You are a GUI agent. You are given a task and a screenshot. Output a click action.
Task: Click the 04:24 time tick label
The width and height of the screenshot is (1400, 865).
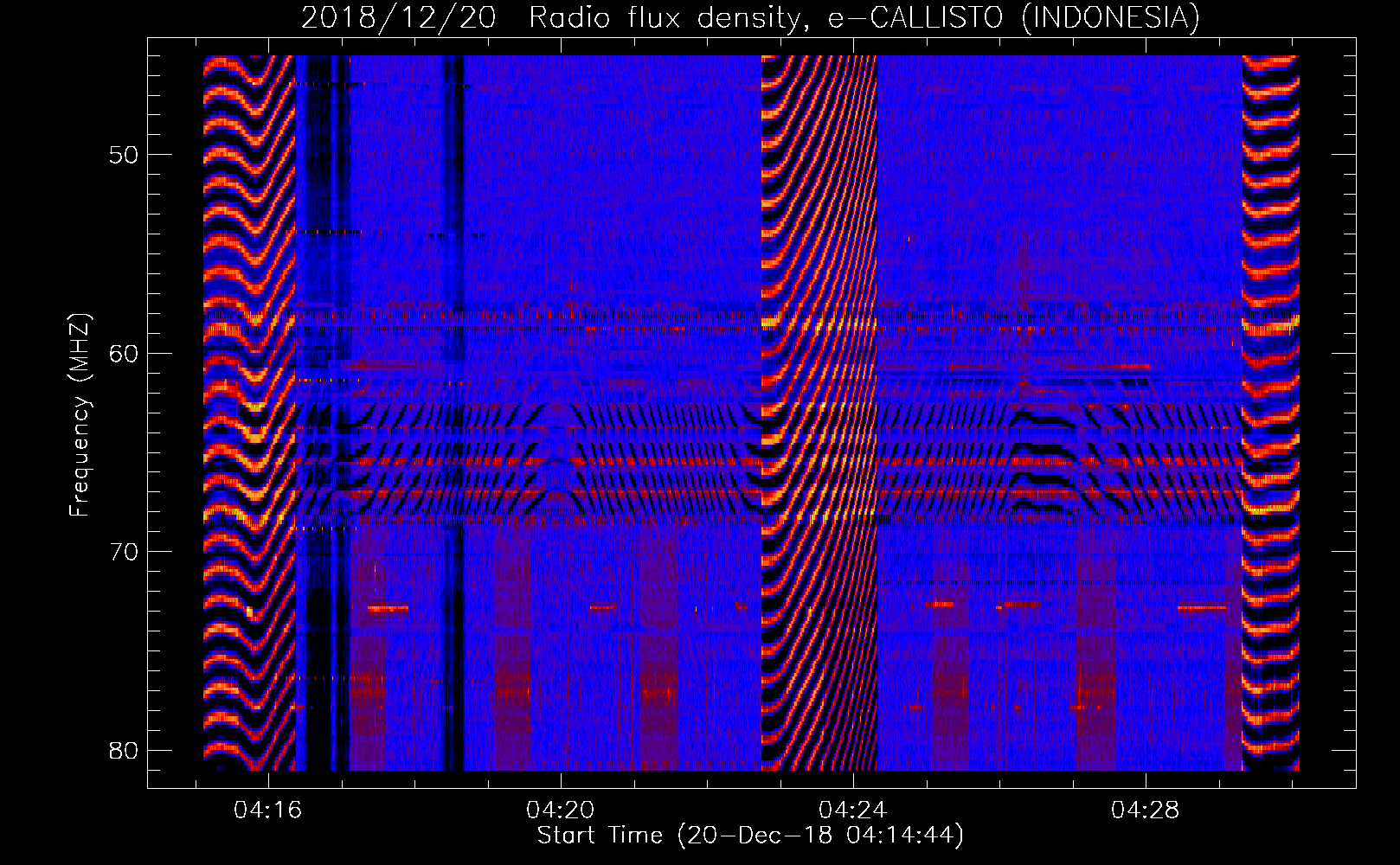click(853, 811)
